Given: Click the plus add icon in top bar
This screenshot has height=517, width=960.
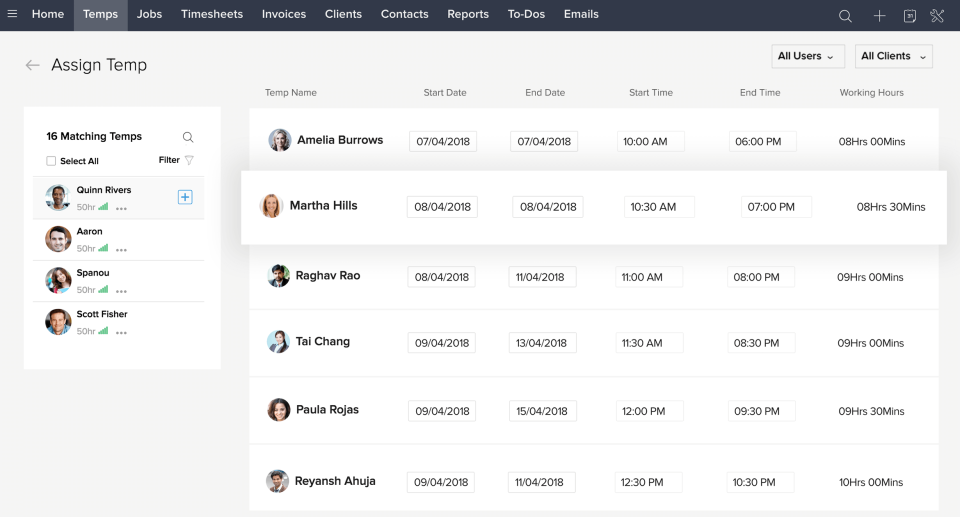Looking at the screenshot, I should 879,15.
